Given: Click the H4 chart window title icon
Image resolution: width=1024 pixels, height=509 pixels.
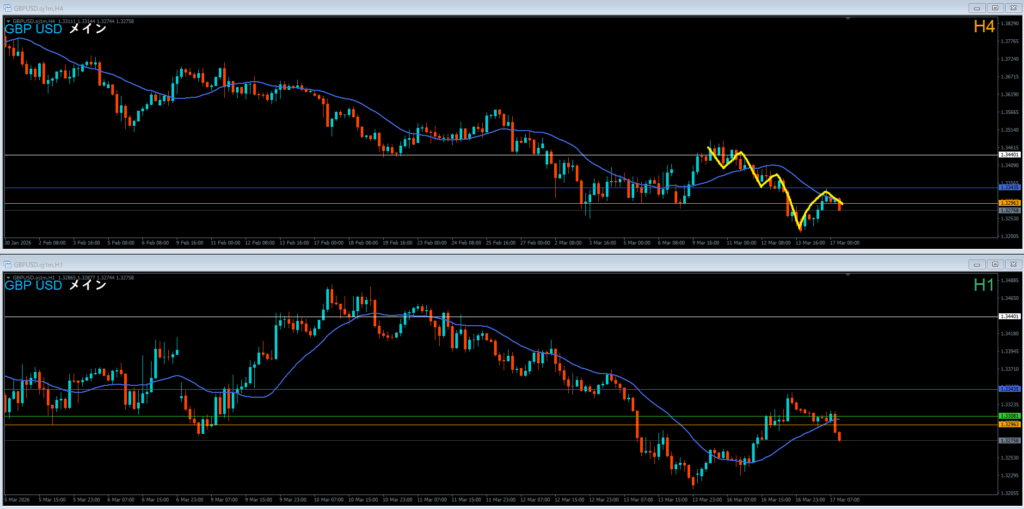Looking at the screenshot, I should click(x=8, y=7).
